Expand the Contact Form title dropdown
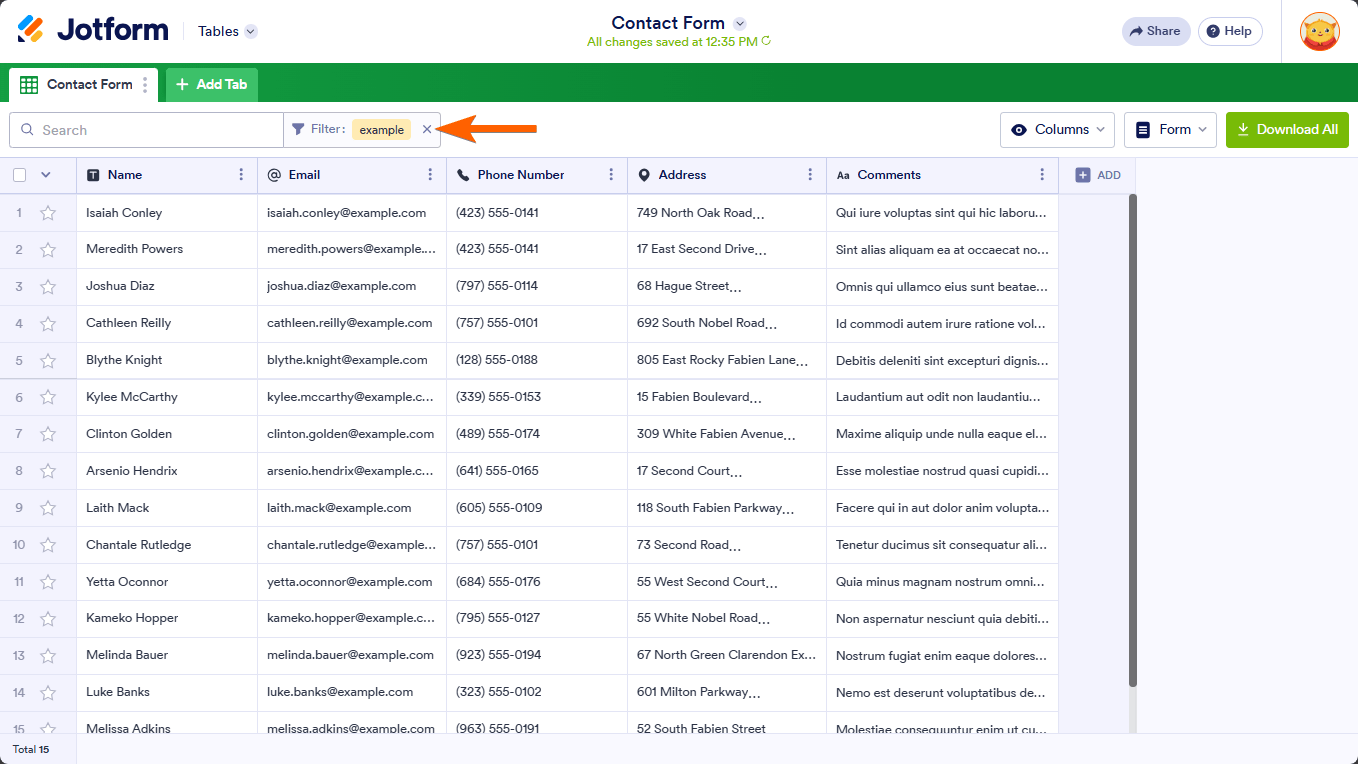The image size is (1358, 764). click(x=740, y=23)
